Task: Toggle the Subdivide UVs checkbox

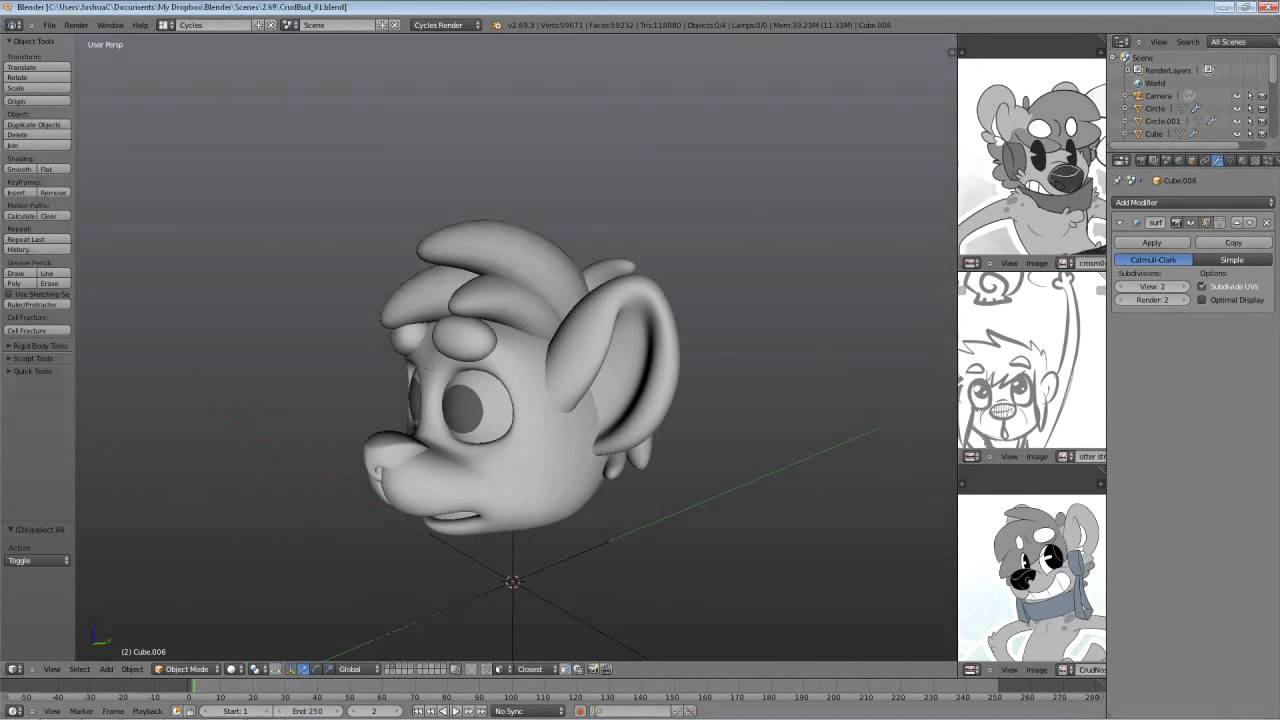Action: point(1202,287)
